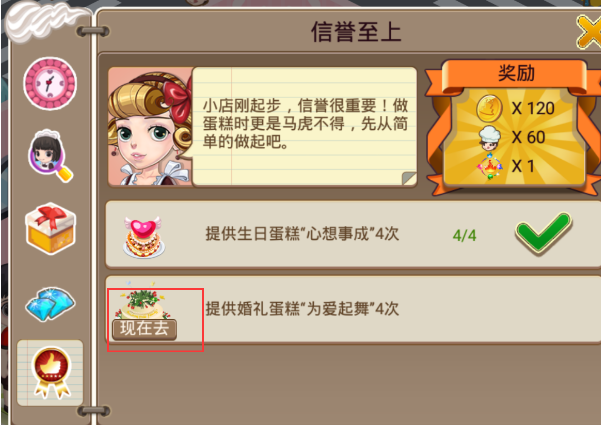601x425 pixels.
Task: Click the chef hat reward icon
Action: point(489,138)
